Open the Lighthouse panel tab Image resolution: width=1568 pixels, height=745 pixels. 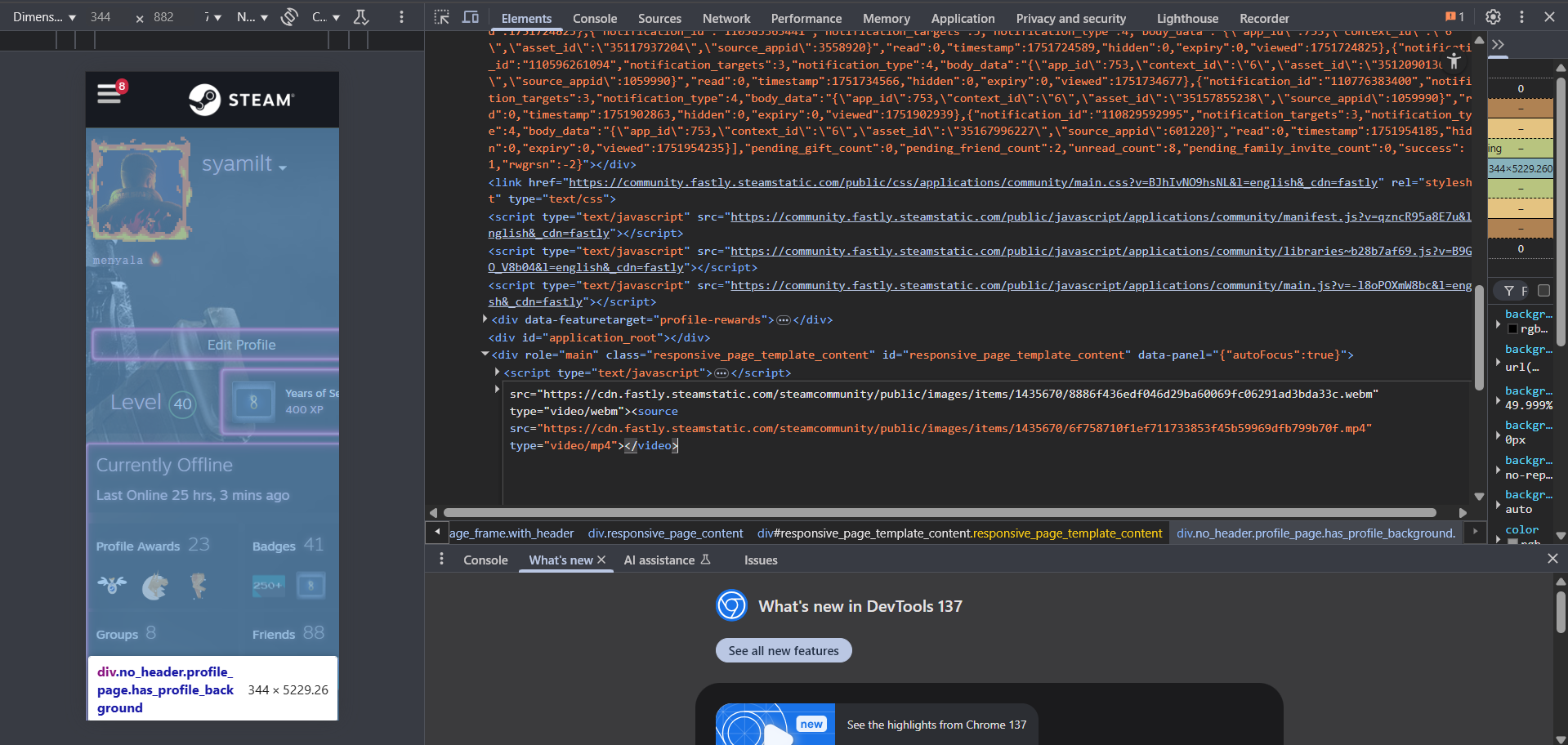click(x=1186, y=18)
